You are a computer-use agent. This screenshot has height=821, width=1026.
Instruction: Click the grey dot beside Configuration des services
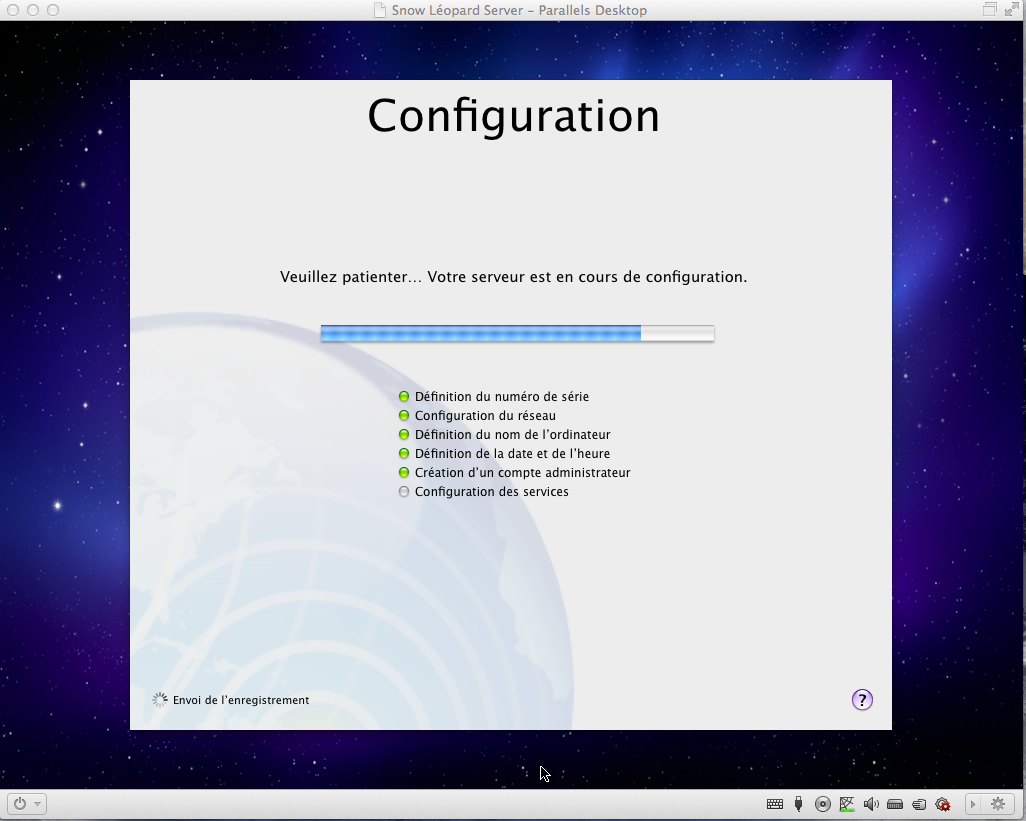404,491
